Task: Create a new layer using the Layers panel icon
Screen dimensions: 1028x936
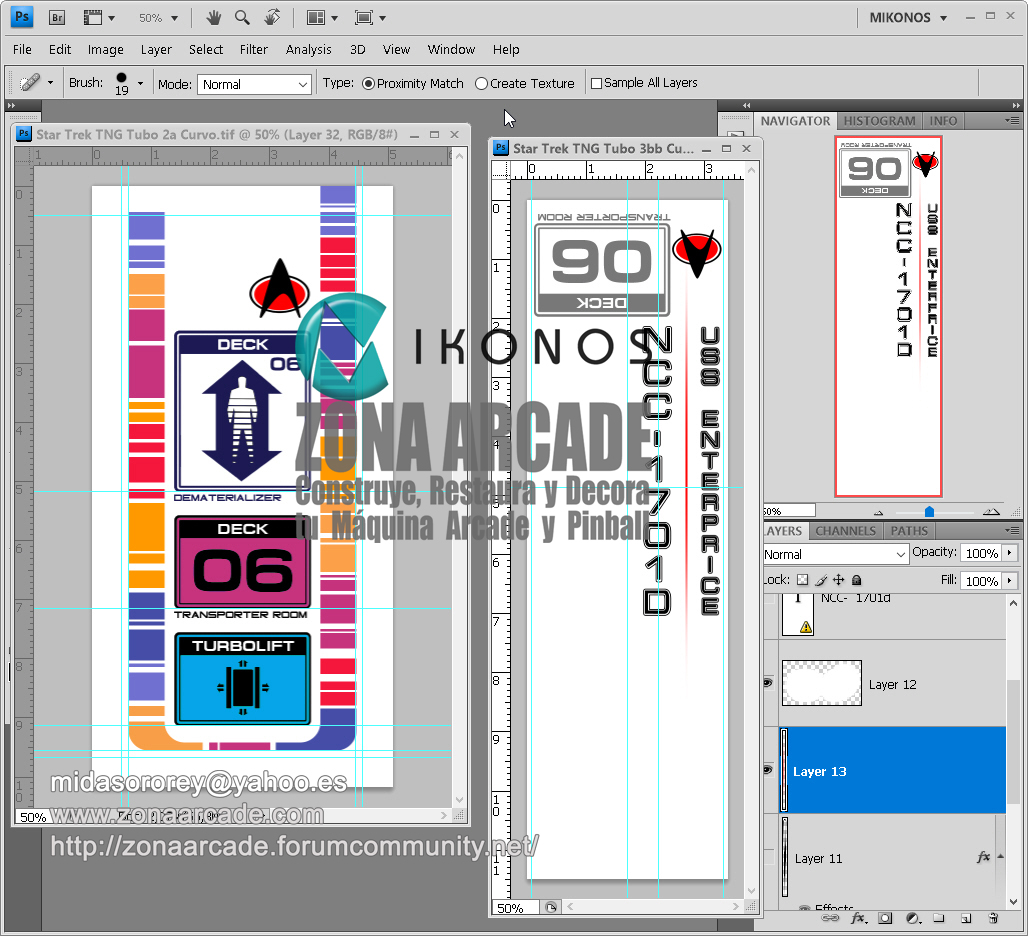Action: pyautogui.click(x=966, y=917)
